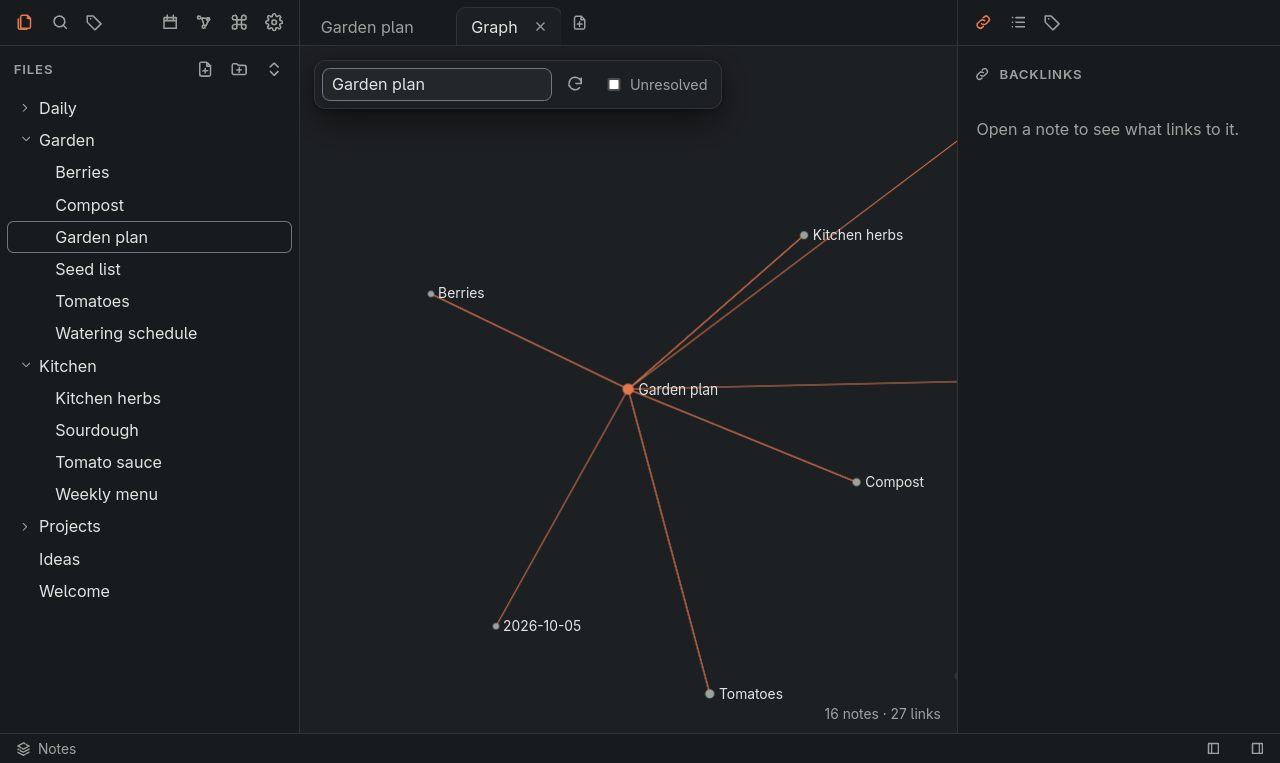Toggle right sidebar from status bar

click(x=1257, y=748)
